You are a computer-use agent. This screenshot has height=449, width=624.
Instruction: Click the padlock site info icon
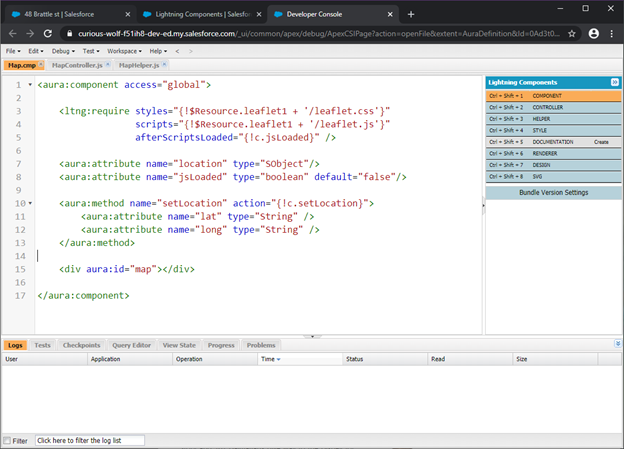[69, 34]
